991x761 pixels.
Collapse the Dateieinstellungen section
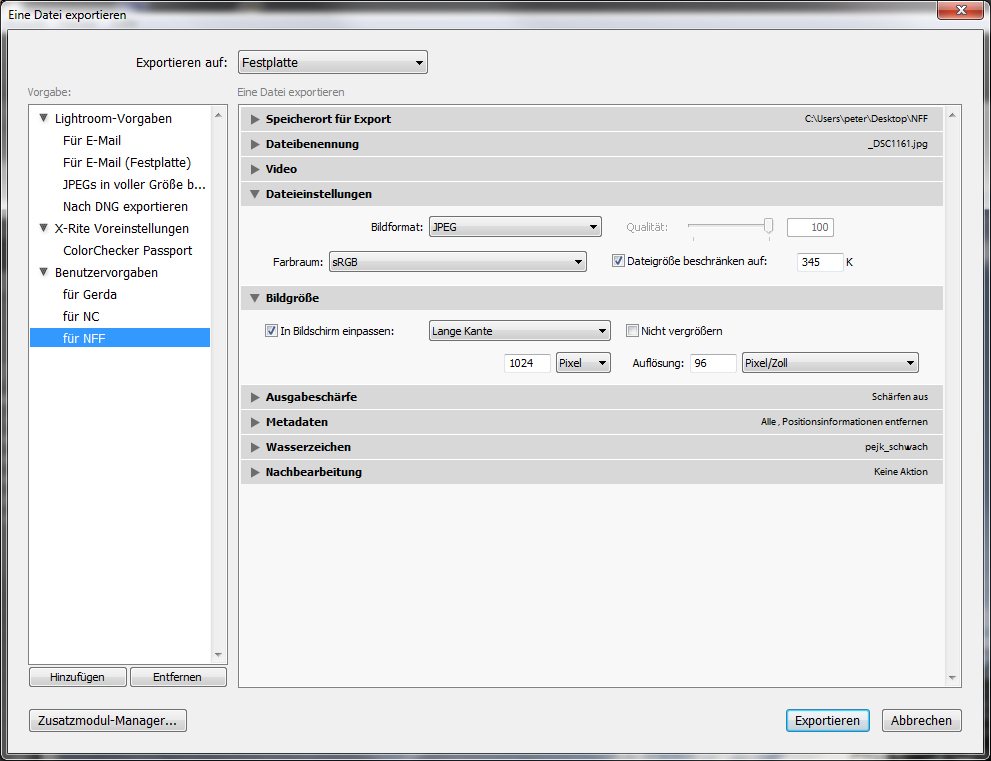coord(255,194)
